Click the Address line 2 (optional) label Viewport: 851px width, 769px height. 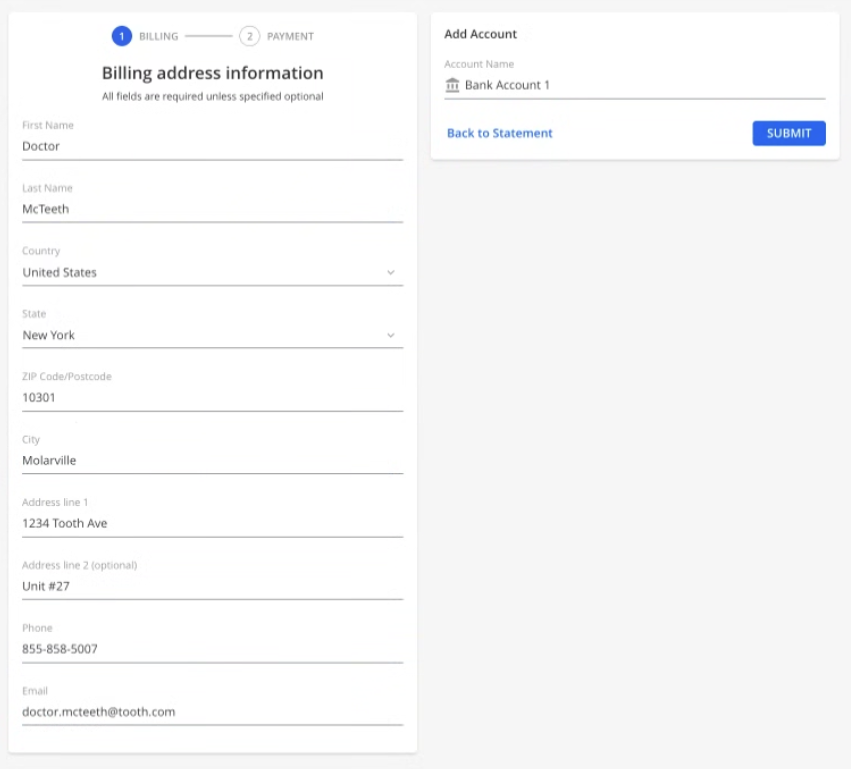pos(80,565)
